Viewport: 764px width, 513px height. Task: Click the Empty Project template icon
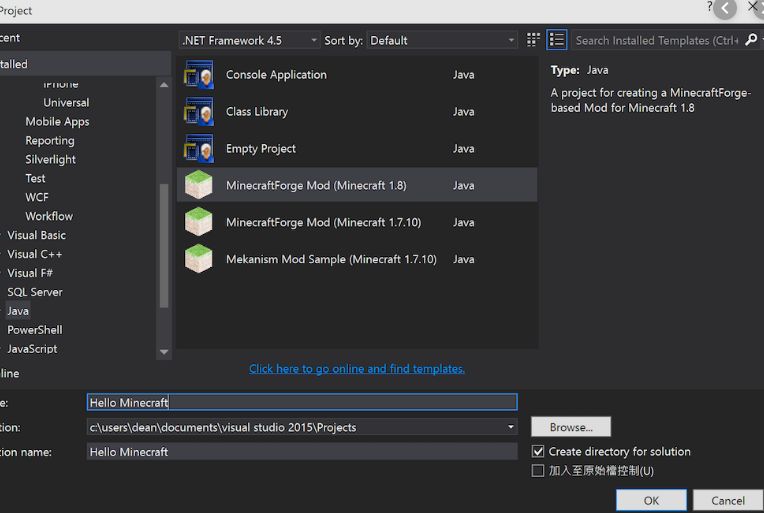[199, 149]
